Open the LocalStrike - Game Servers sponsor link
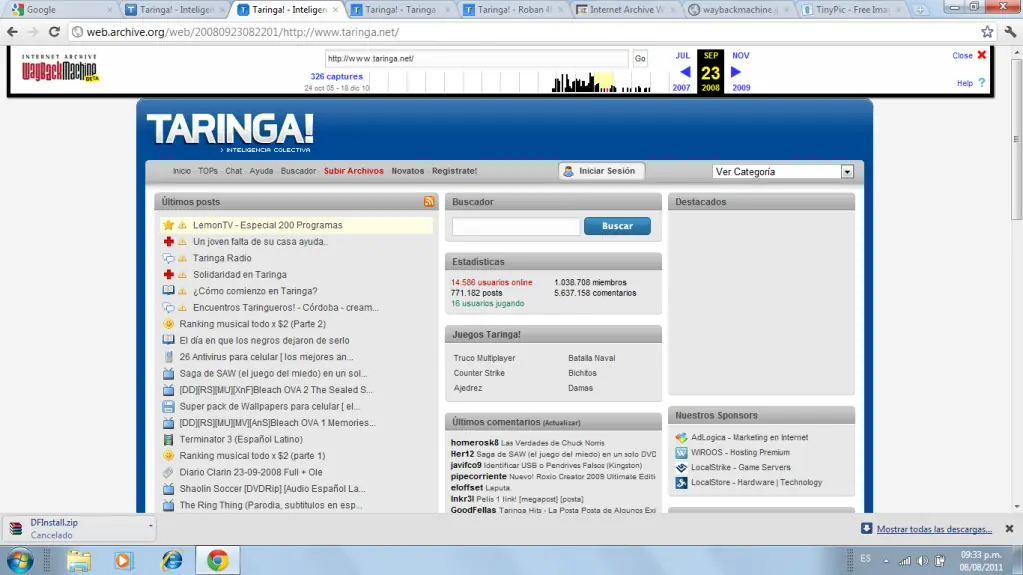1023x575 pixels. (741, 467)
